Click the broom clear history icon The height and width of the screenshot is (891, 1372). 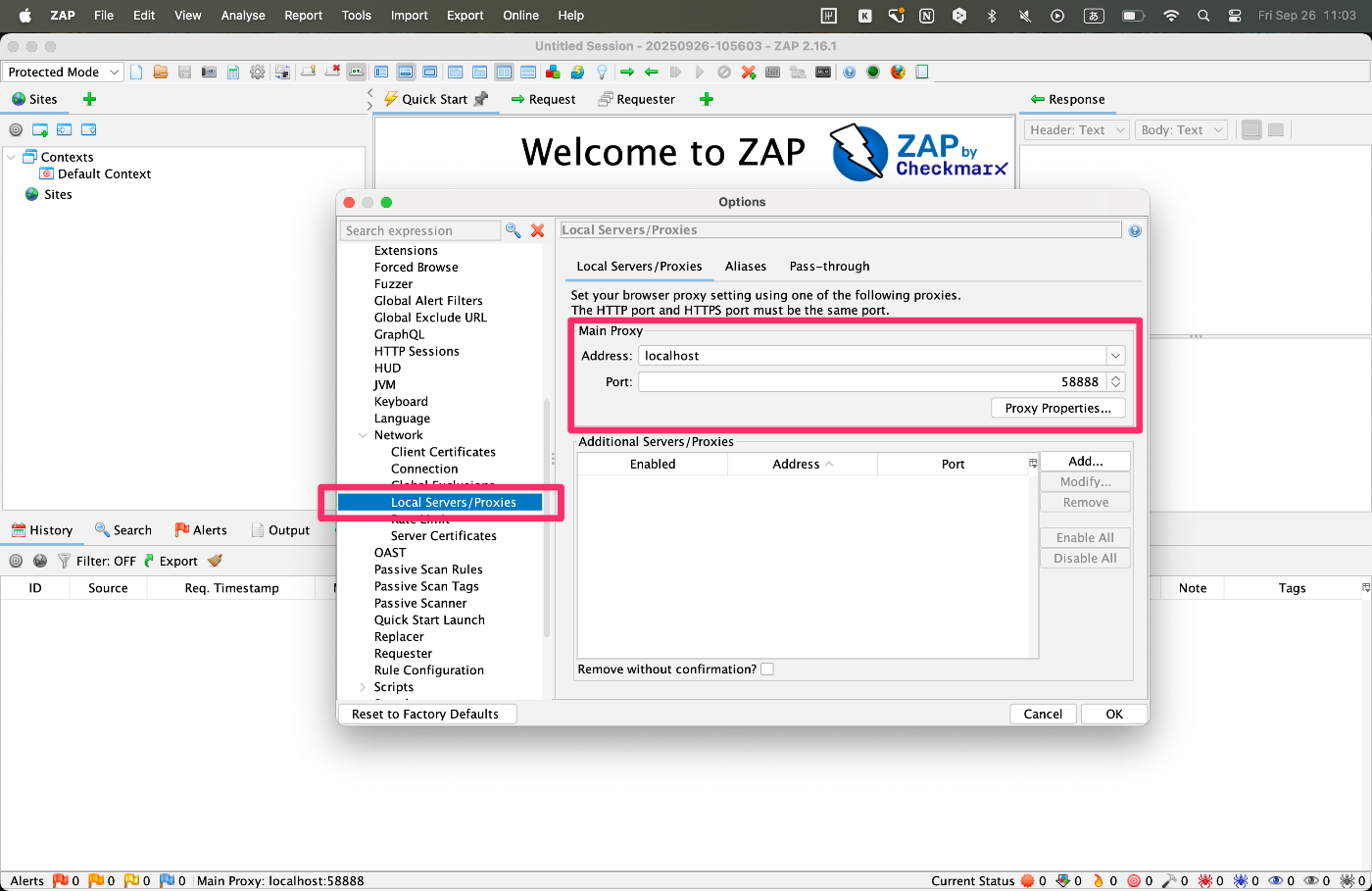click(215, 561)
